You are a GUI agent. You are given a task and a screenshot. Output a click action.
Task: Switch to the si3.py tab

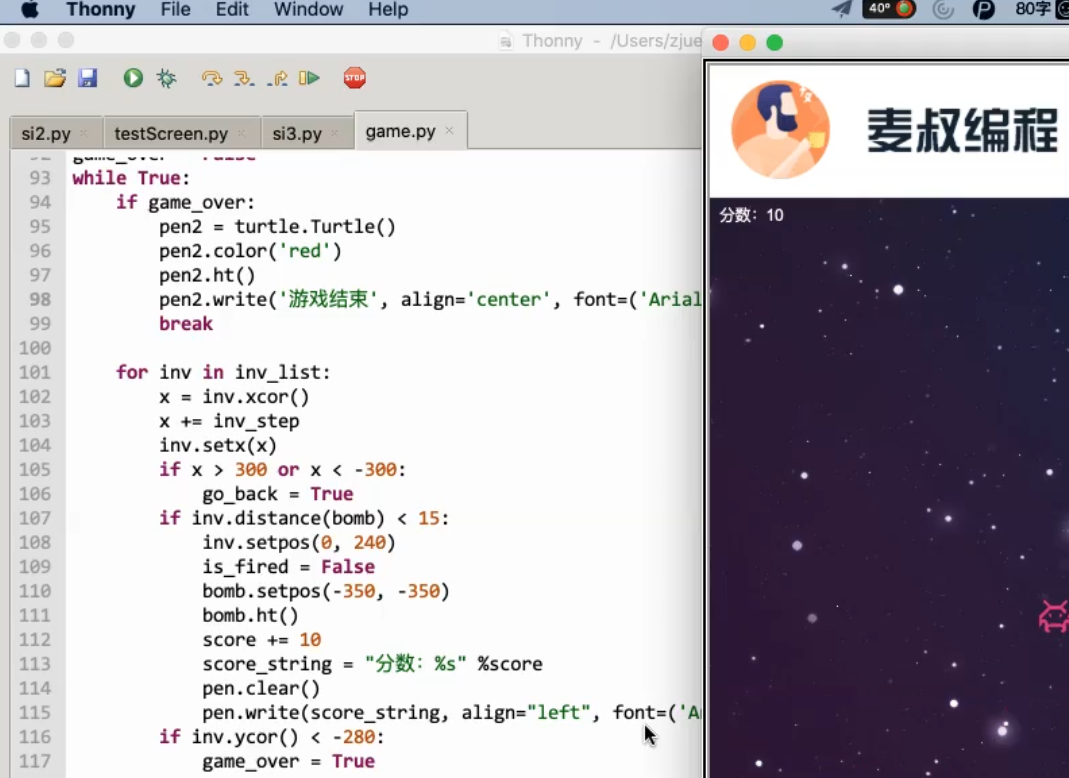point(297,133)
